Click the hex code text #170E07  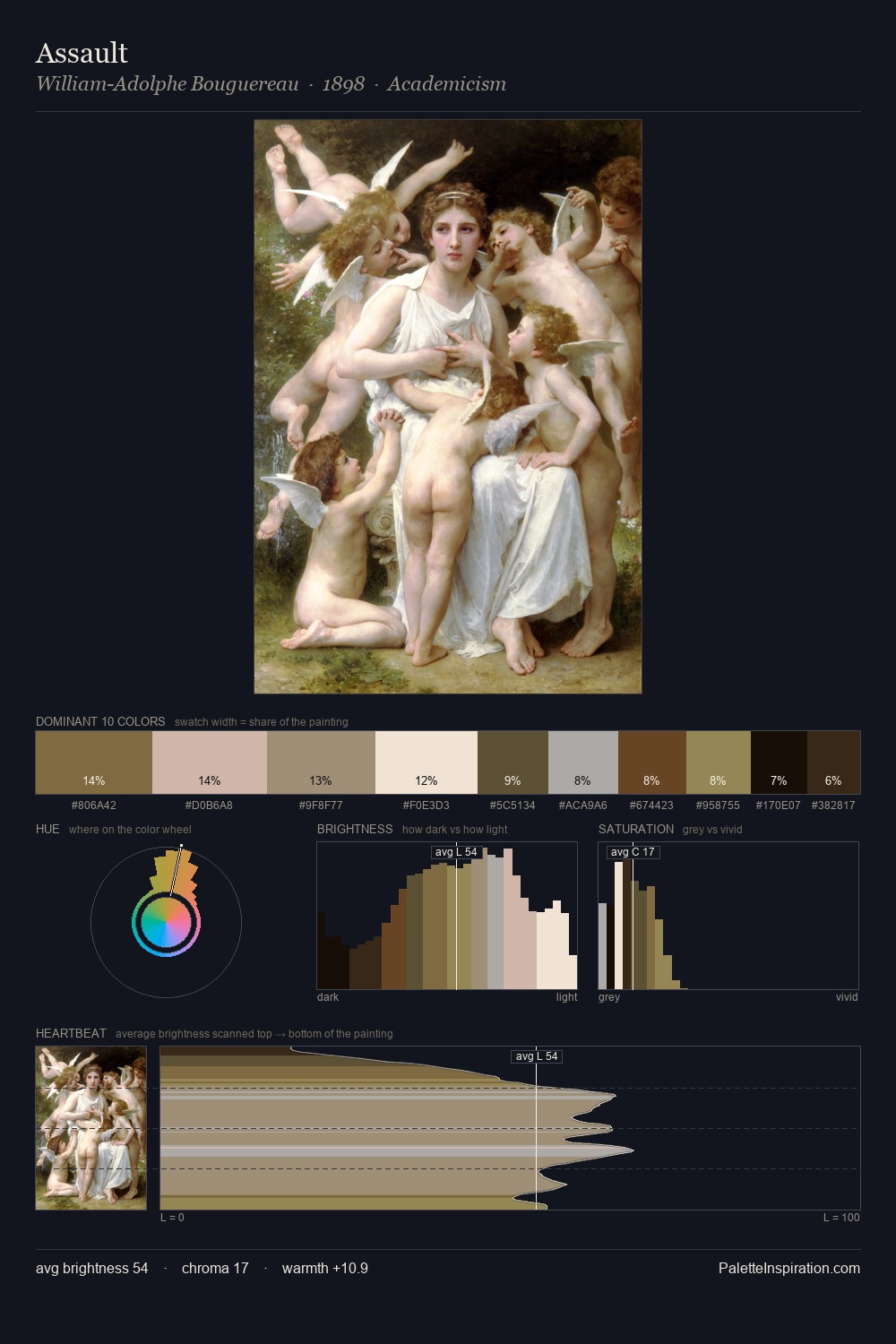[779, 806]
